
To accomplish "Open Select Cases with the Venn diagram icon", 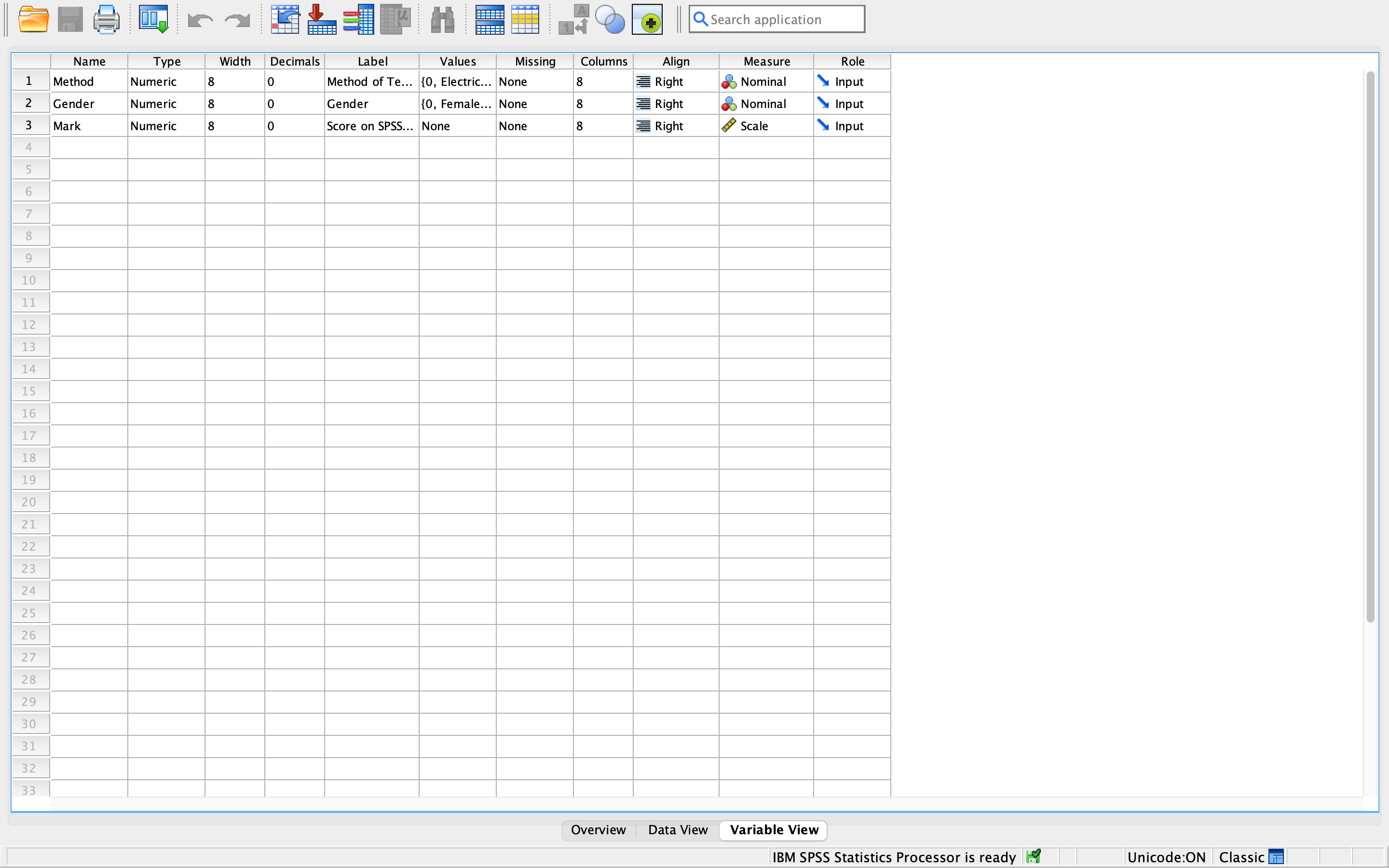I will (610, 19).
